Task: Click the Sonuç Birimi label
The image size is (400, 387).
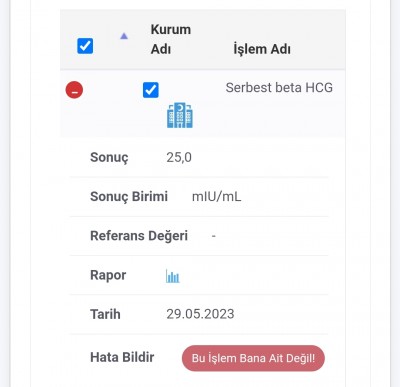Action: point(129,197)
